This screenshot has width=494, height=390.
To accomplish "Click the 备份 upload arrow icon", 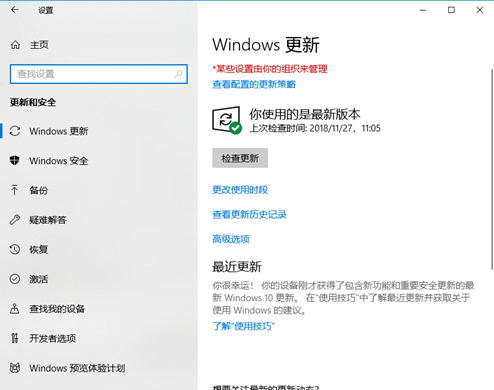I will (15, 190).
